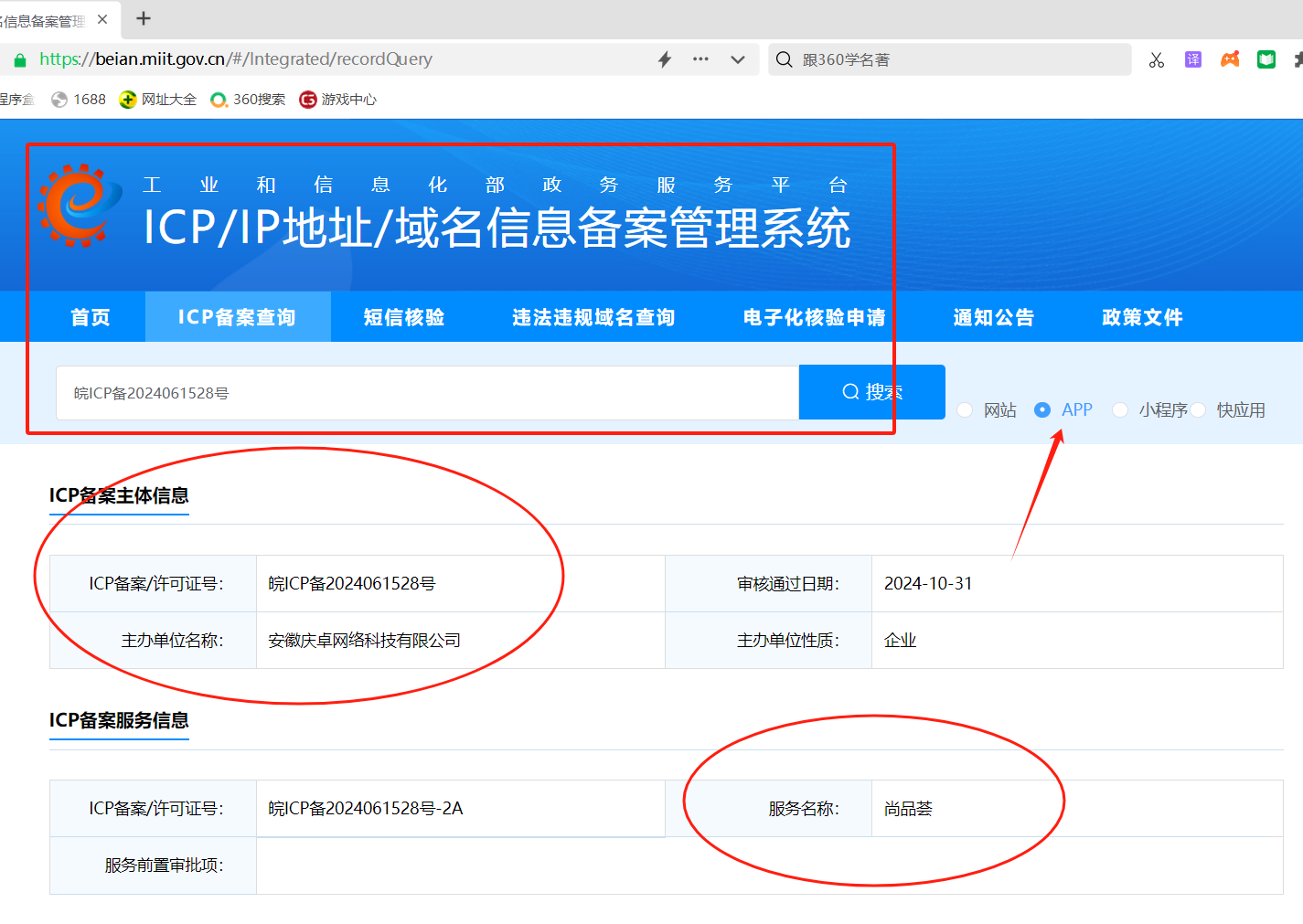The image size is (1303, 924).
Task: Click the purple translate extension icon
Action: (x=1193, y=59)
